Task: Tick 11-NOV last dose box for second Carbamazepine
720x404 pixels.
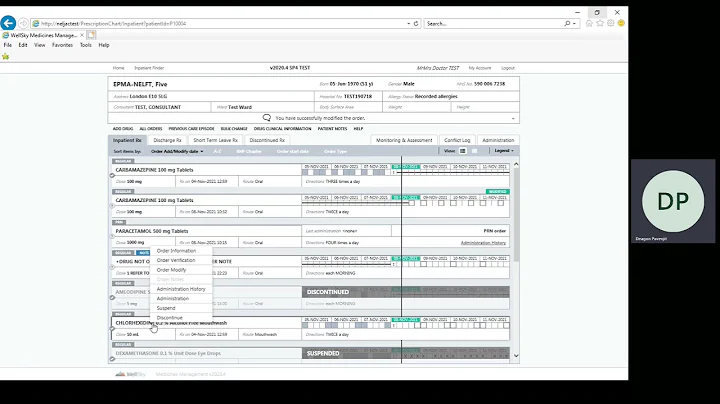Action: pyautogui.click(x=501, y=203)
